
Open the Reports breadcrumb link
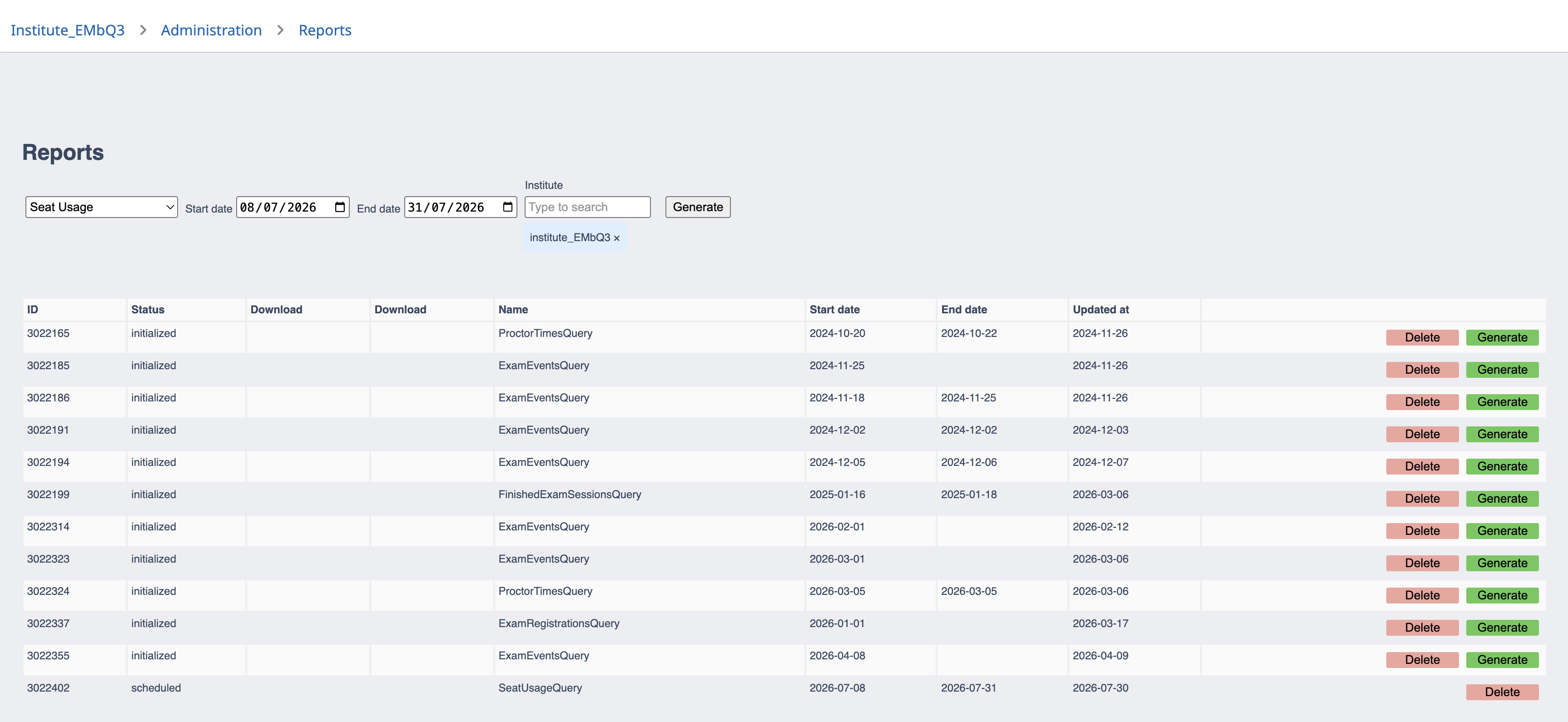(x=325, y=30)
